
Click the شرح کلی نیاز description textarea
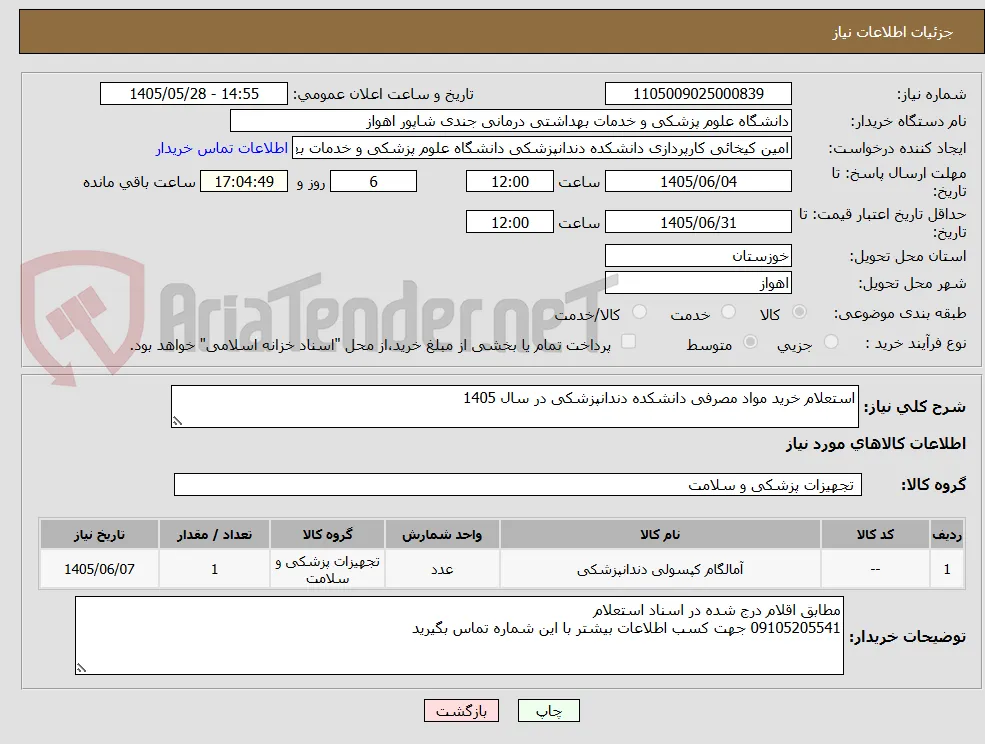(514, 407)
